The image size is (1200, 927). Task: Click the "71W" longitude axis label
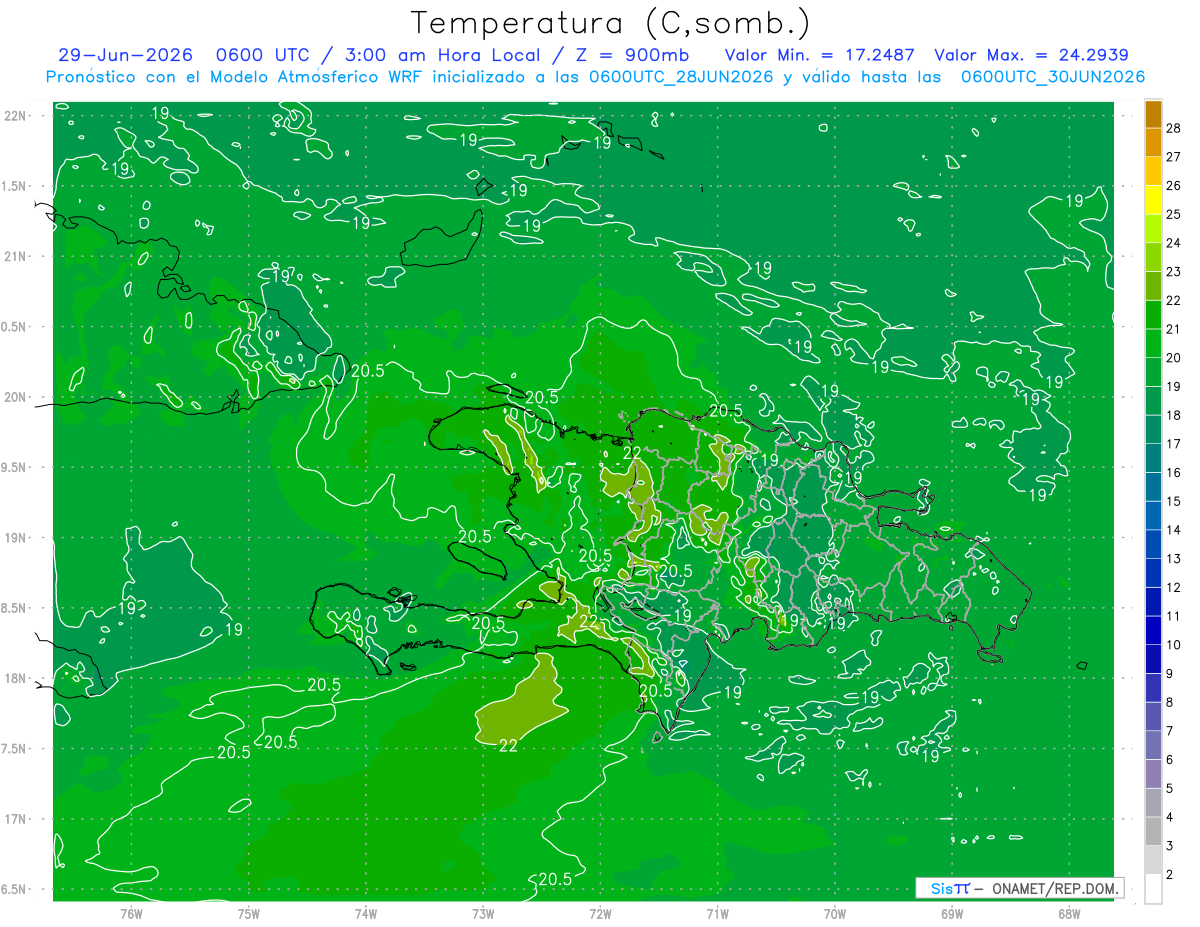tap(717, 913)
